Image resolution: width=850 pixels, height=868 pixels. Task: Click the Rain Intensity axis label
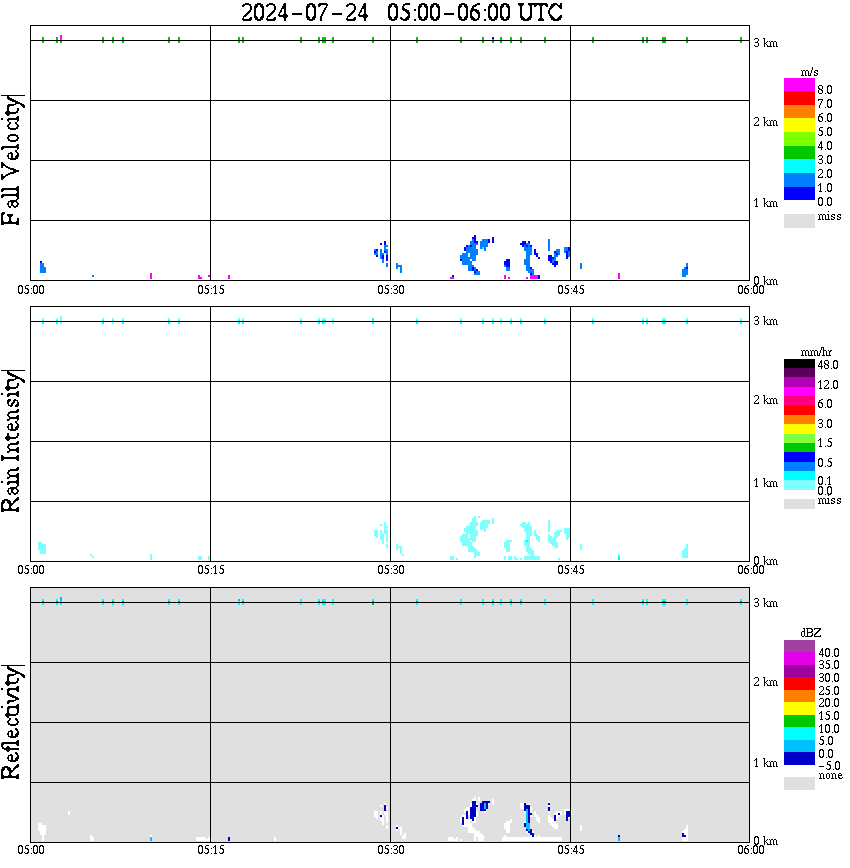tap(12, 441)
